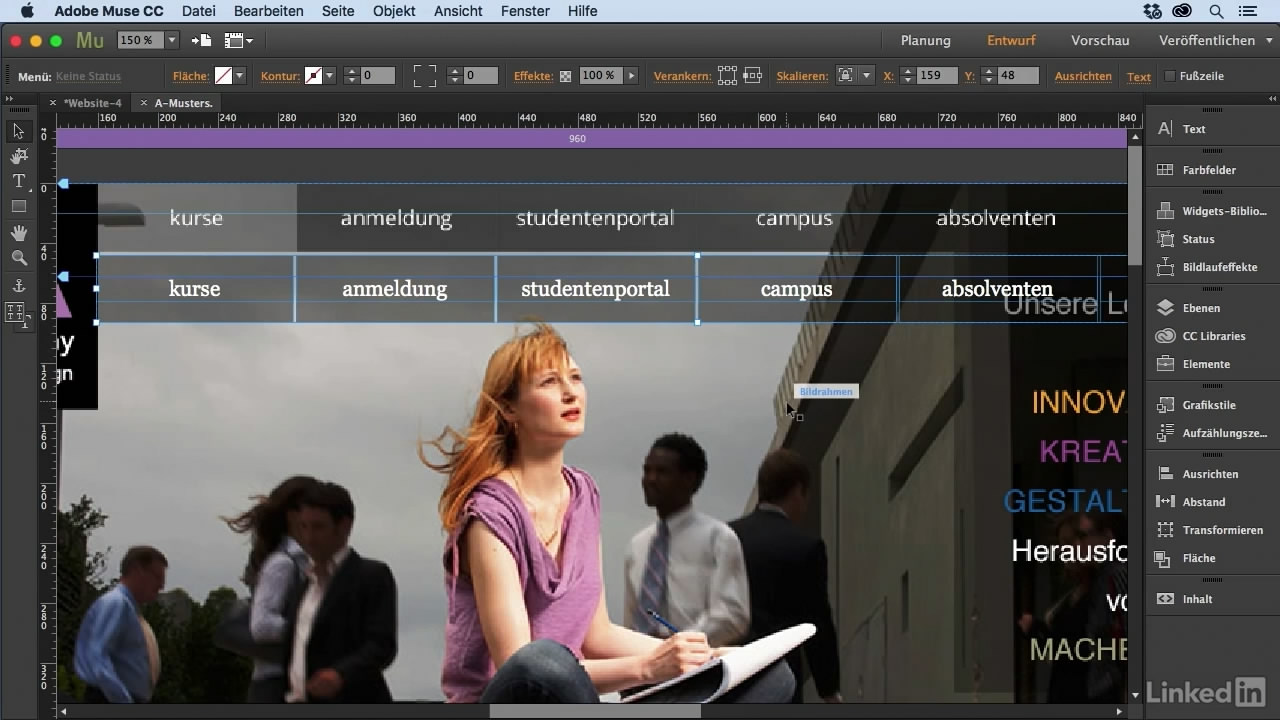The height and width of the screenshot is (720, 1280).
Task: Click the corner radius stepper
Action: click(x=455, y=76)
